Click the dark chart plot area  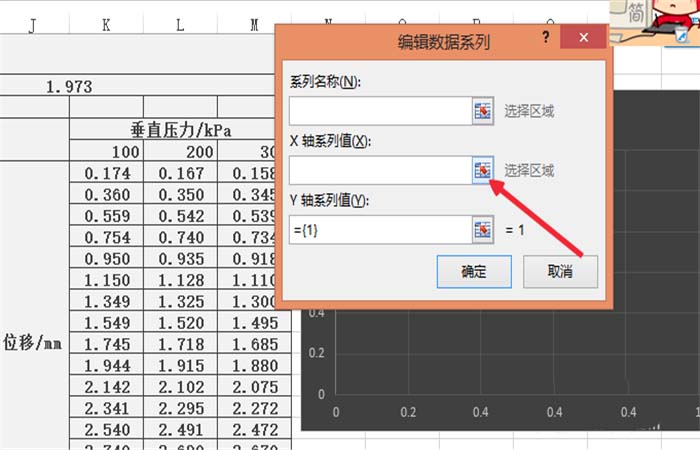[x=500, y=350]
